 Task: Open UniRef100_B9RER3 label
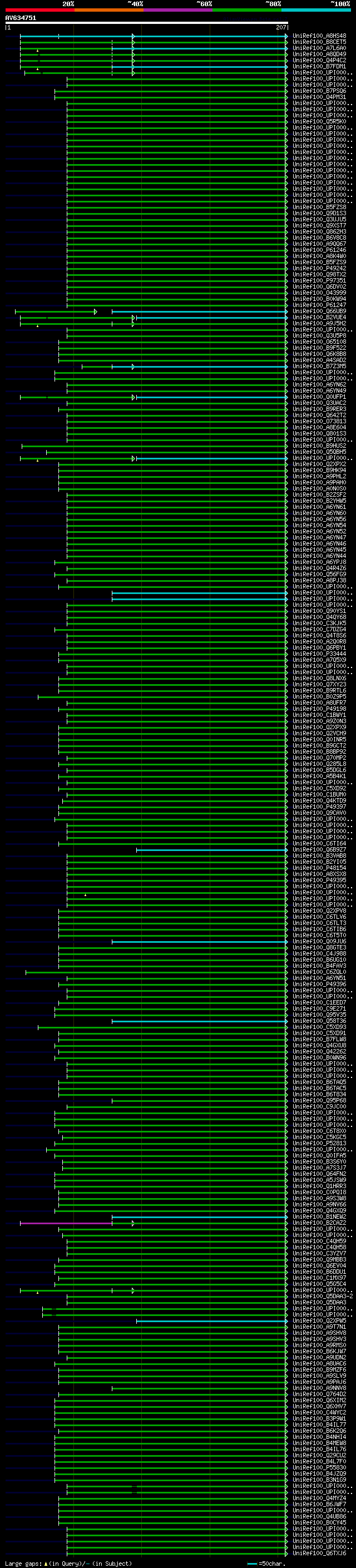click(x=319, y=409)
